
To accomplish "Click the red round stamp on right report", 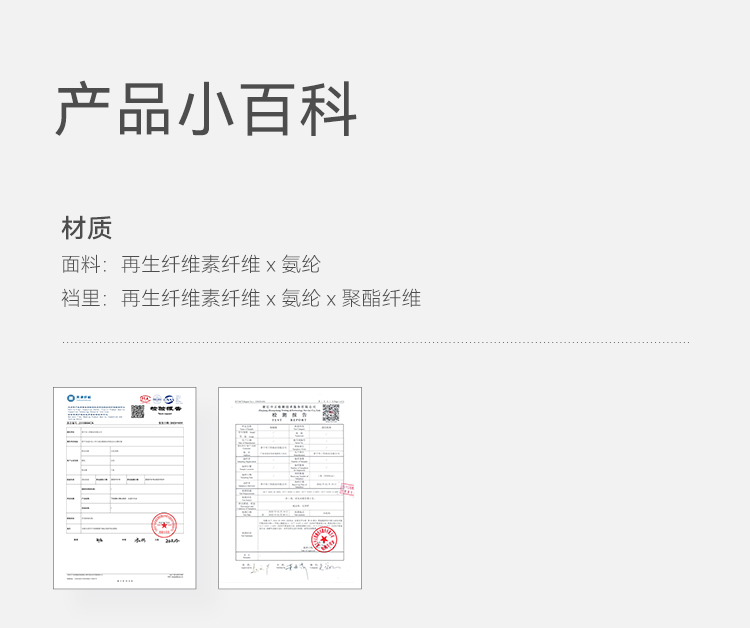I will pos(324,540).
